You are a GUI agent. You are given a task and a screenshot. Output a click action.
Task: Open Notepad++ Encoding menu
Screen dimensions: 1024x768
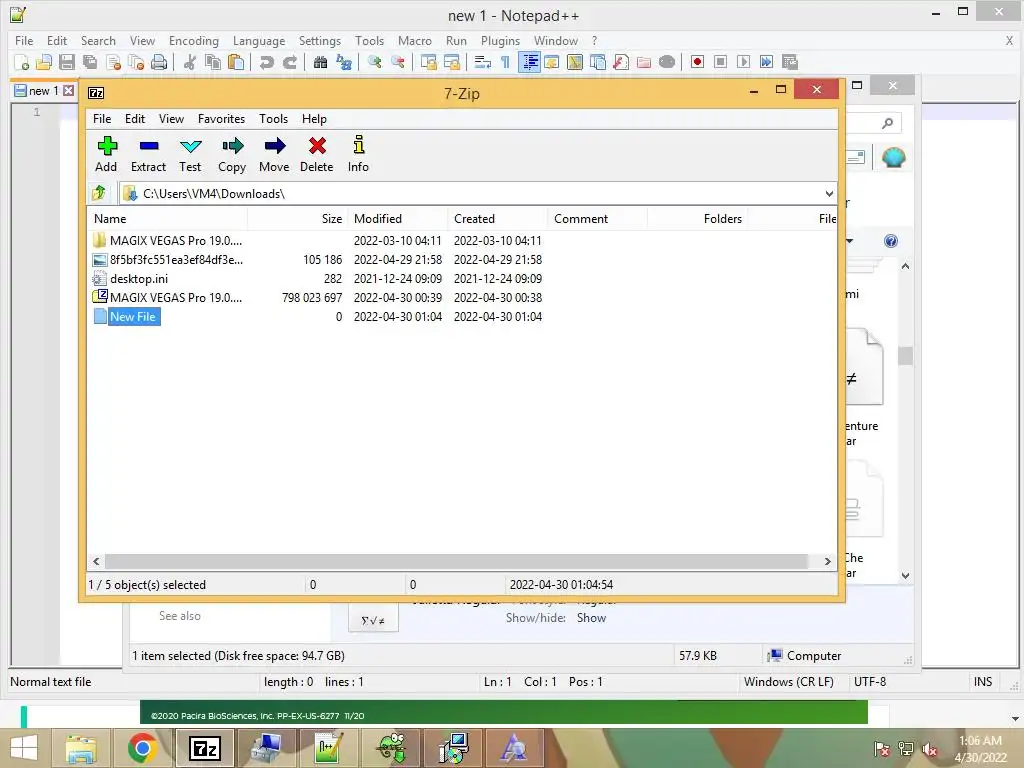click(193, 40)
